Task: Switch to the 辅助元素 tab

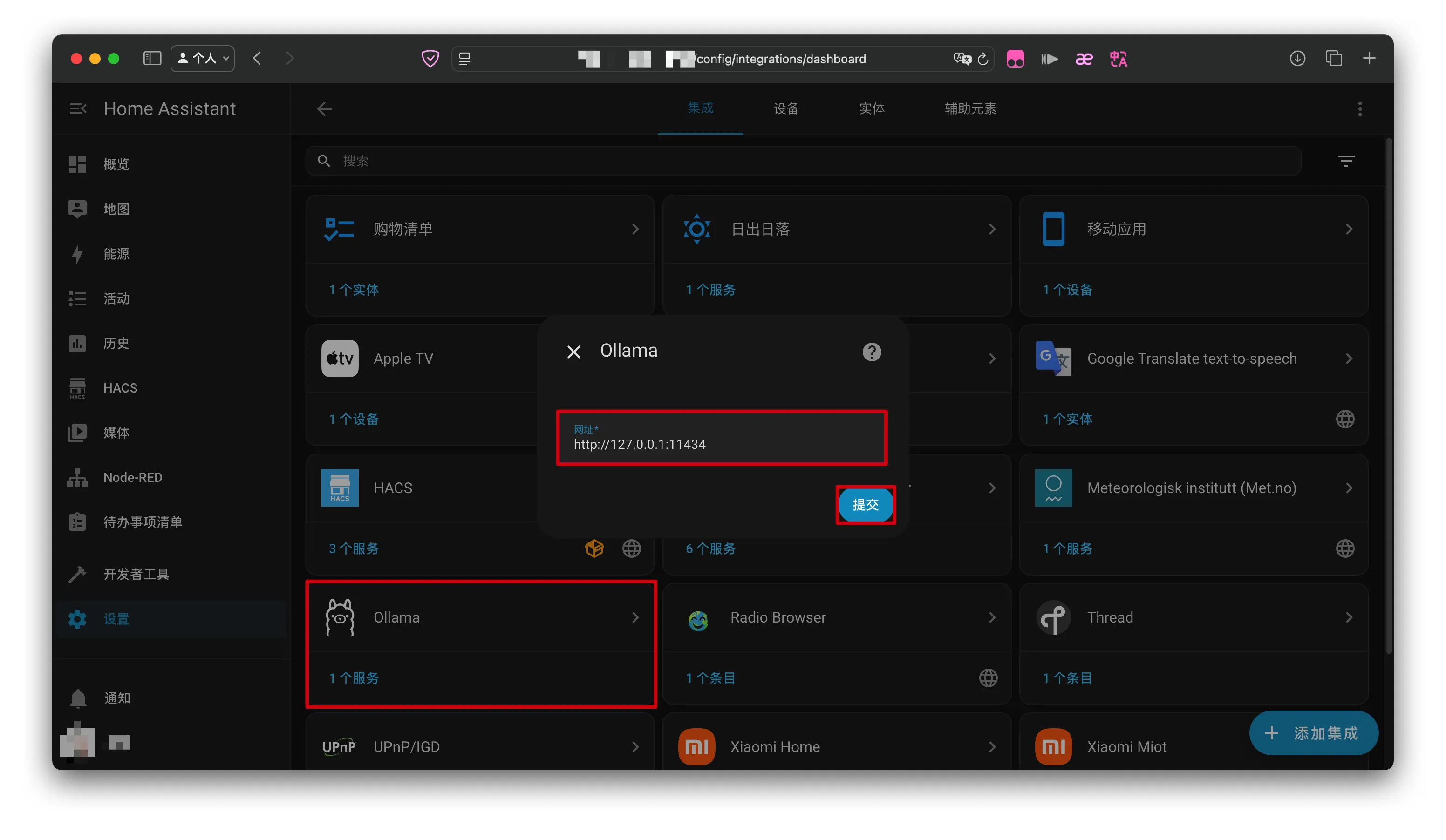Action: pyautogui.click(x=970, y=108)
